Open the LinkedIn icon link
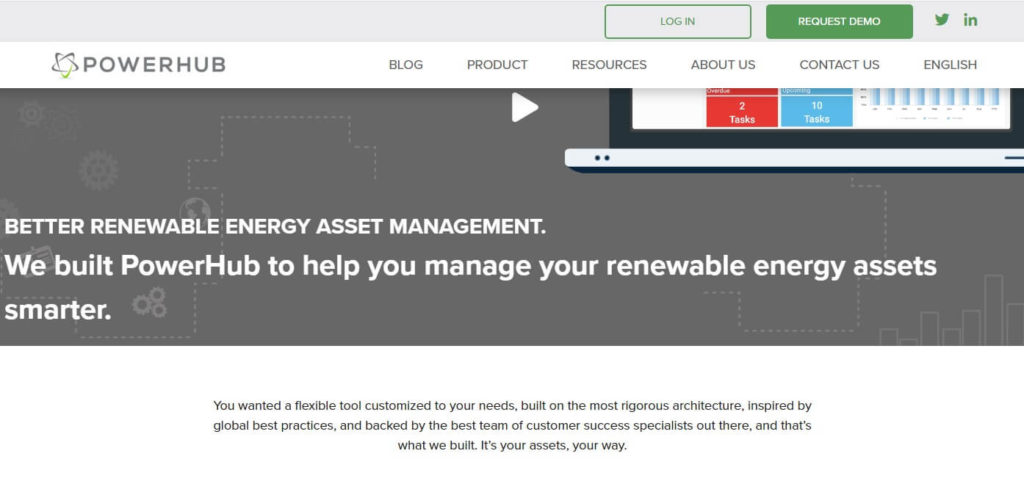This screenshot has height=484, width=1024. [970, 20]
